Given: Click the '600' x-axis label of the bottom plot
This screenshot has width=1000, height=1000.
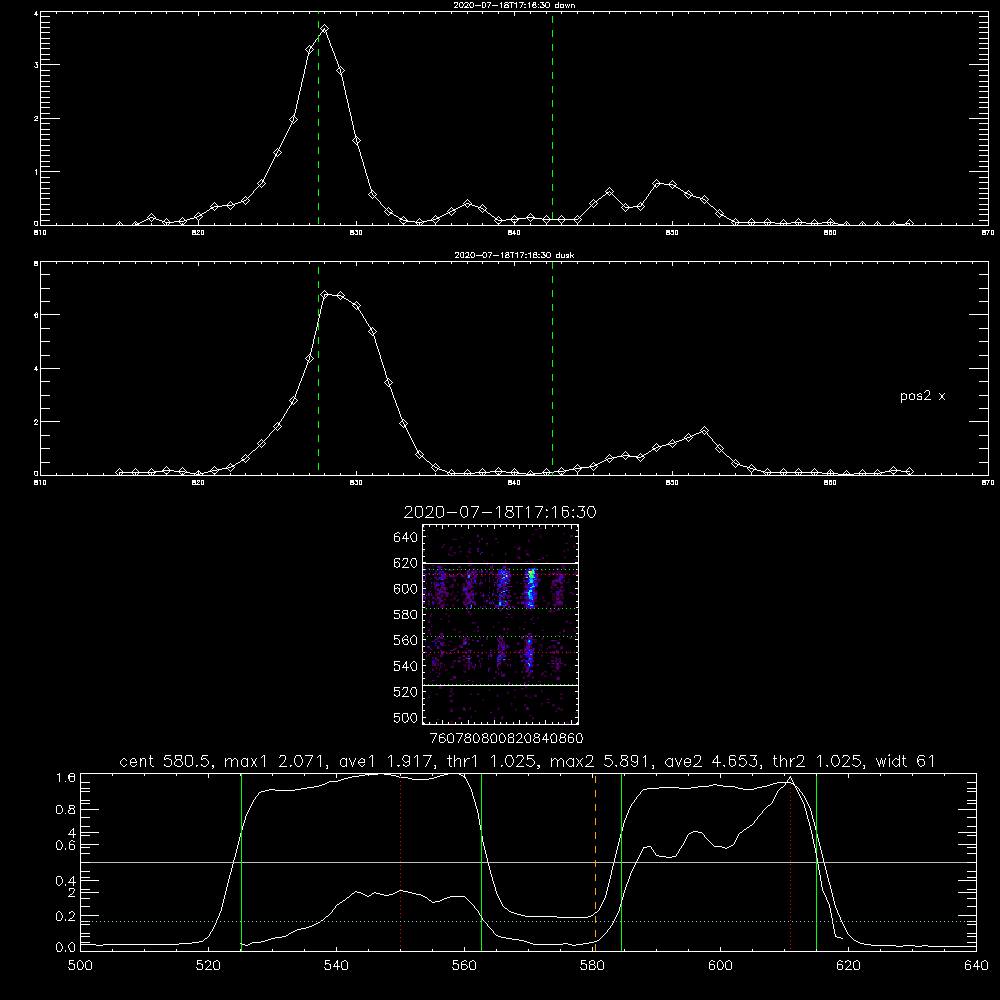Looking at the screenshot, I should 721,966.
